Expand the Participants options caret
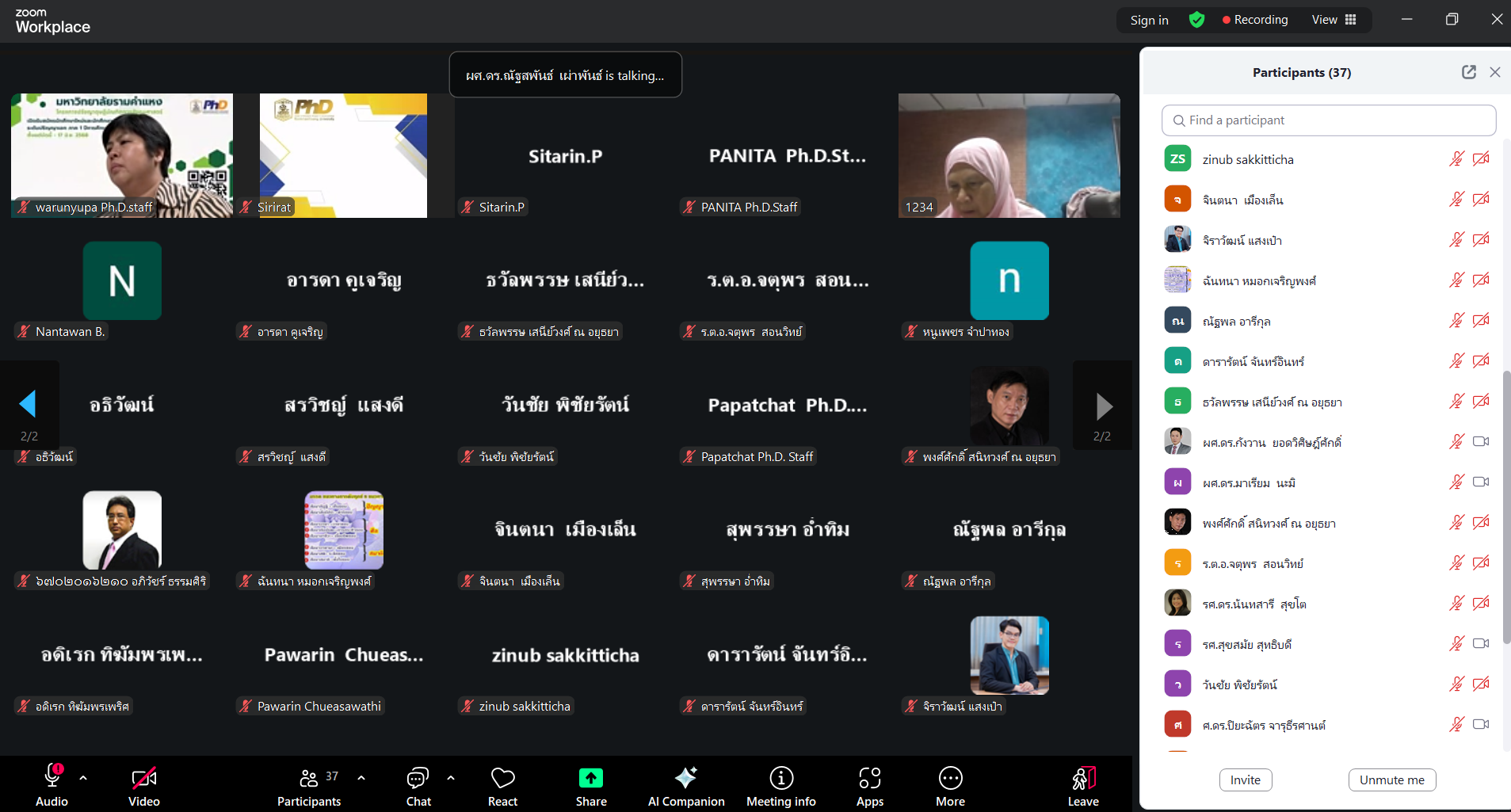 pyautogui.click(x=361, y=778)
